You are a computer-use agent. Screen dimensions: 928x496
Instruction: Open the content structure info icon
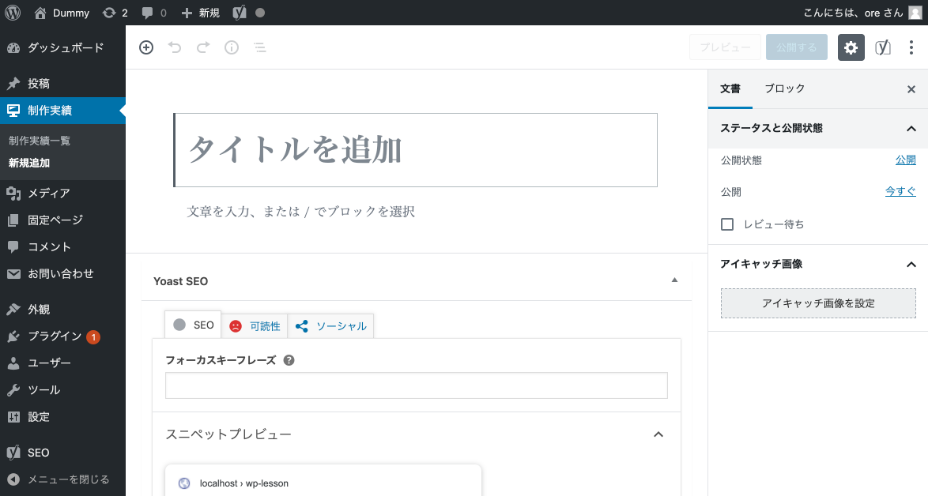pyautogui.click(x=231, y=47)
